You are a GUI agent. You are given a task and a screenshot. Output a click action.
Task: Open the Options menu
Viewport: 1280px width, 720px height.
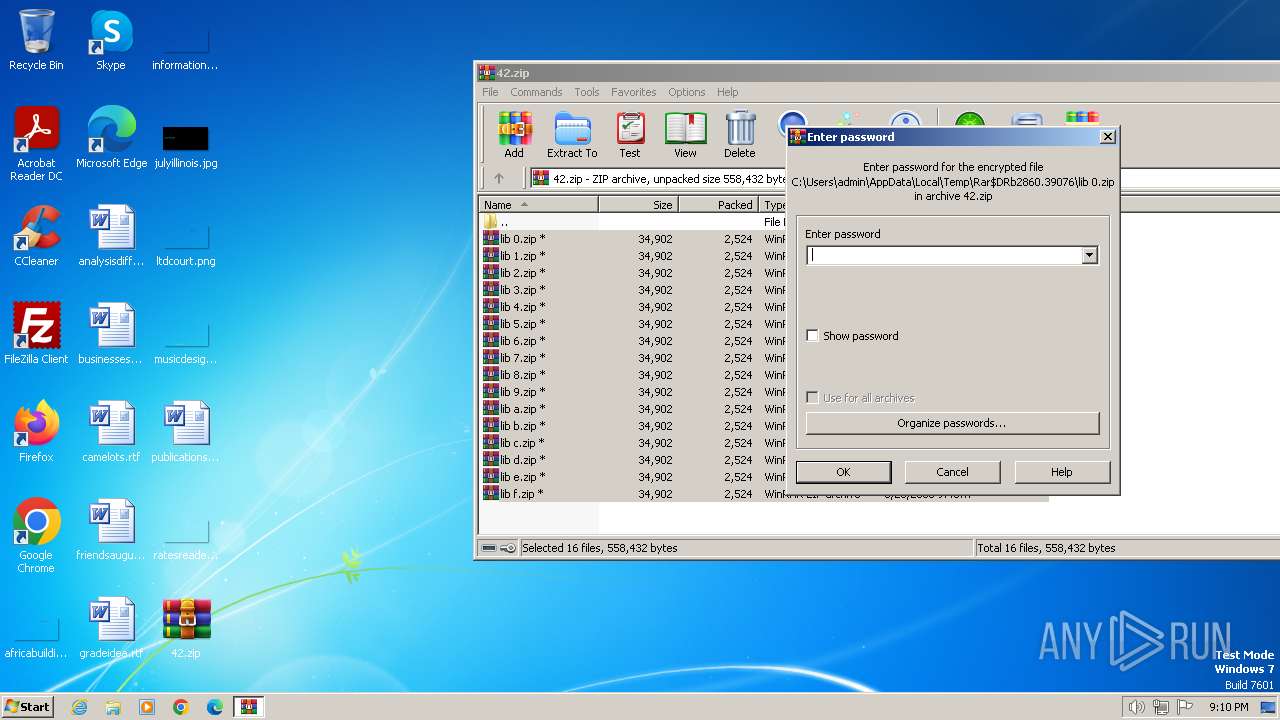[687, 92]
